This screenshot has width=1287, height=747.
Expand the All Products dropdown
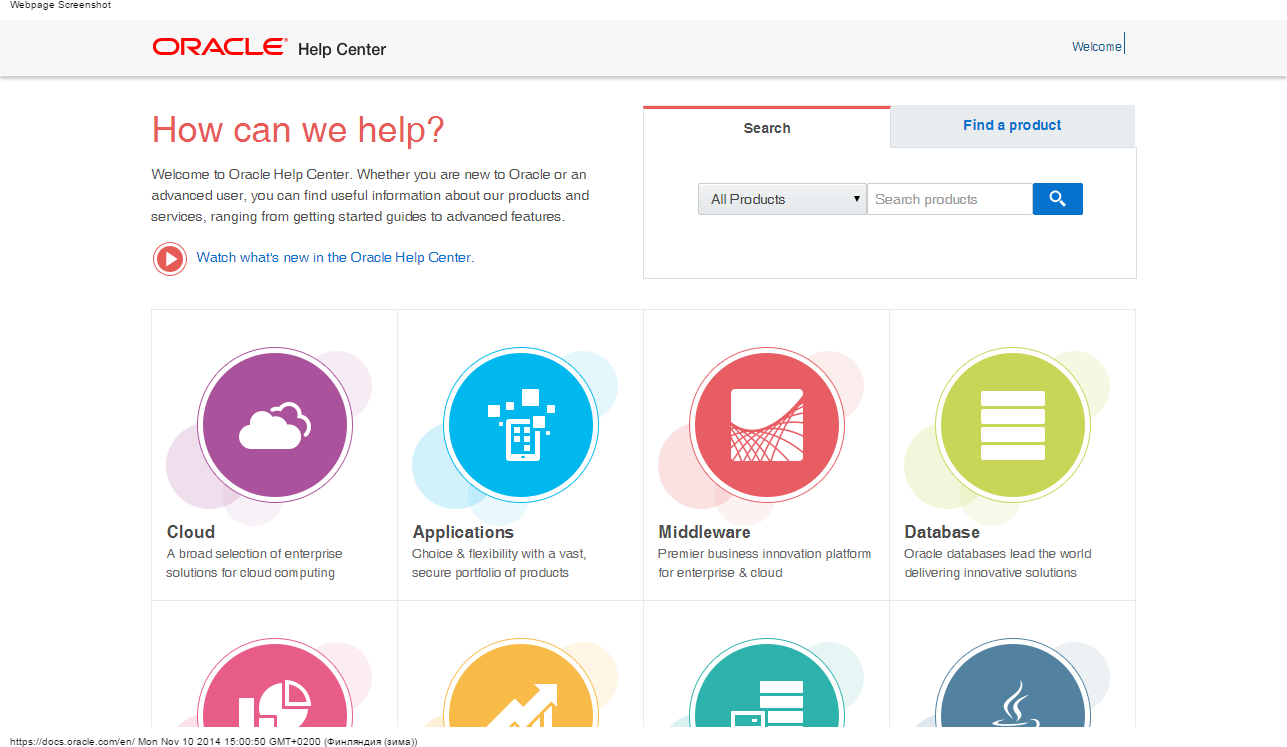[782, 199]
